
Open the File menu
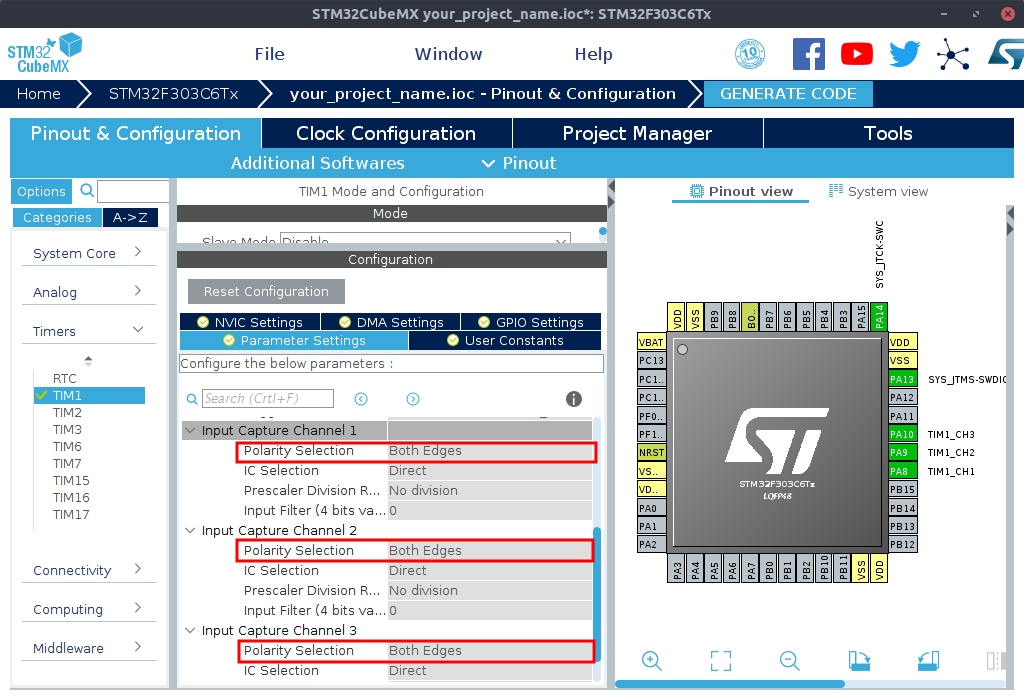(x=269, y=54)
